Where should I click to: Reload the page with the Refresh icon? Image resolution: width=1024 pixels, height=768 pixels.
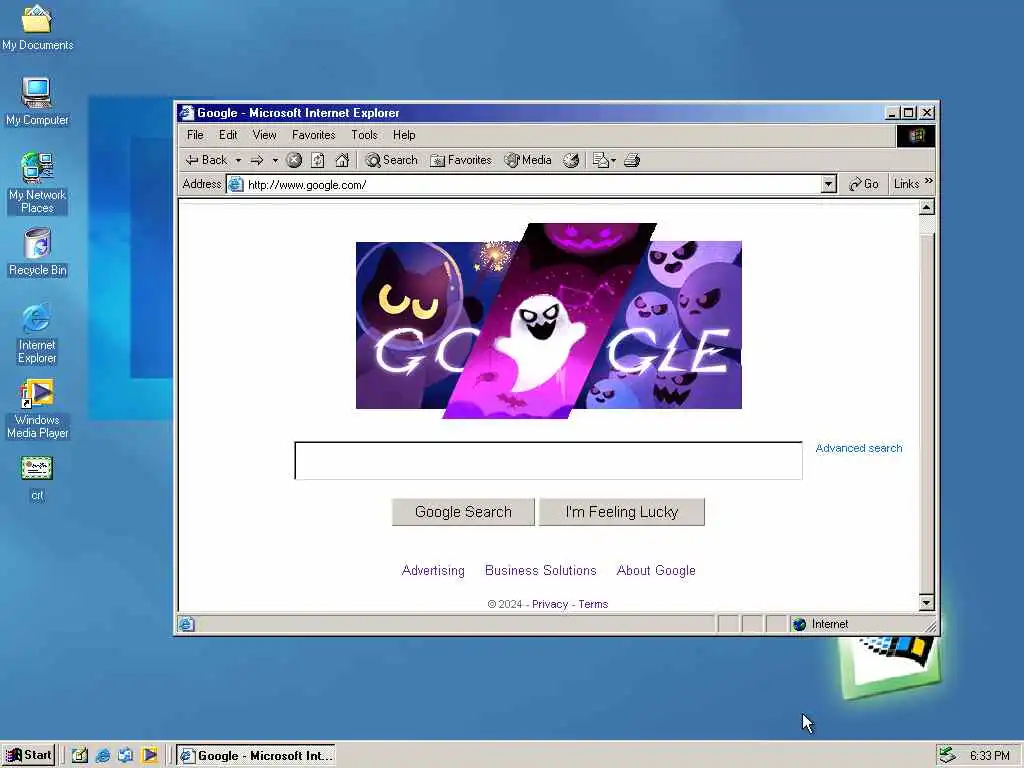tap(318, 160)
